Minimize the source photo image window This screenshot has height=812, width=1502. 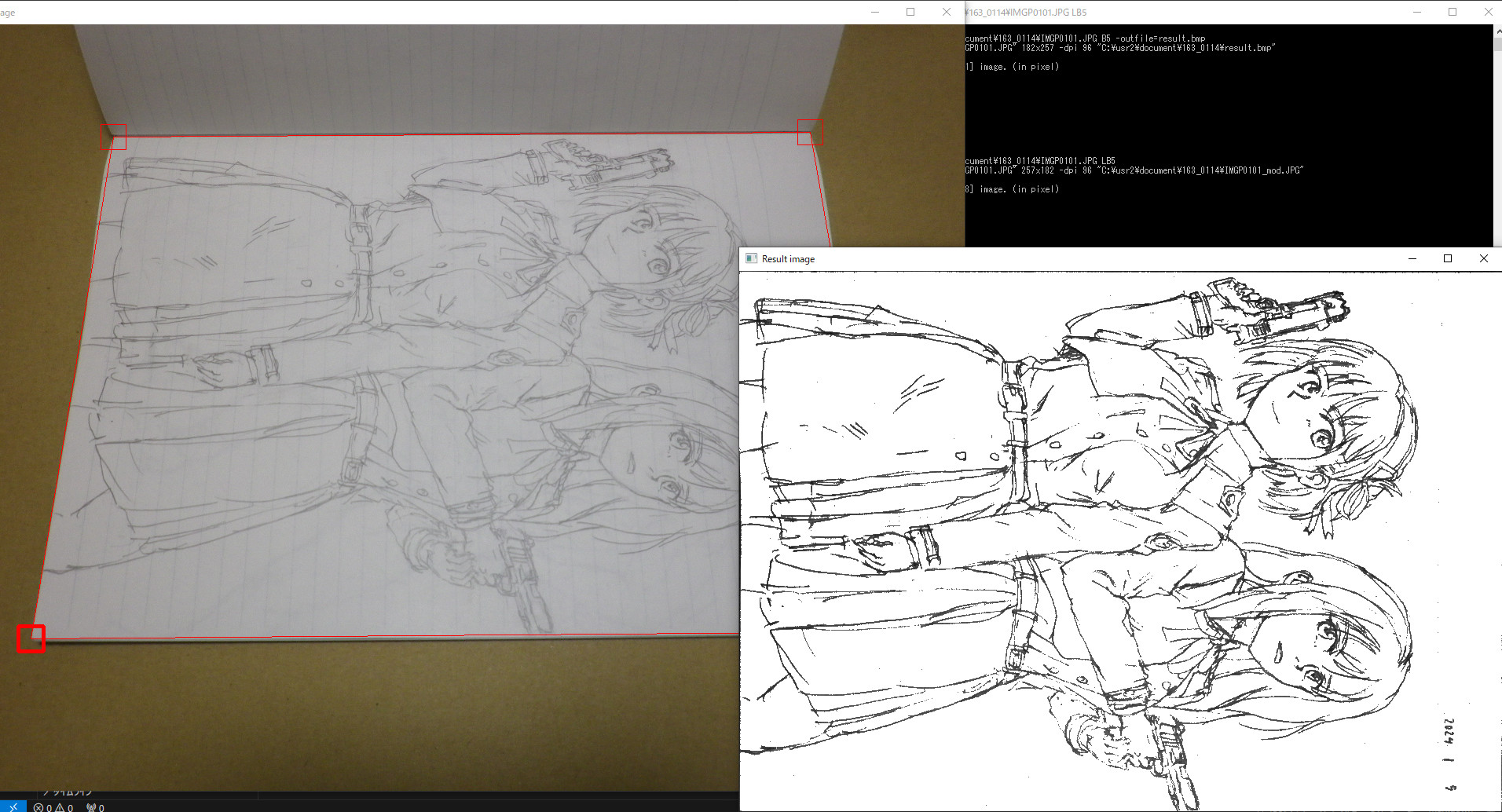[875, 12]
